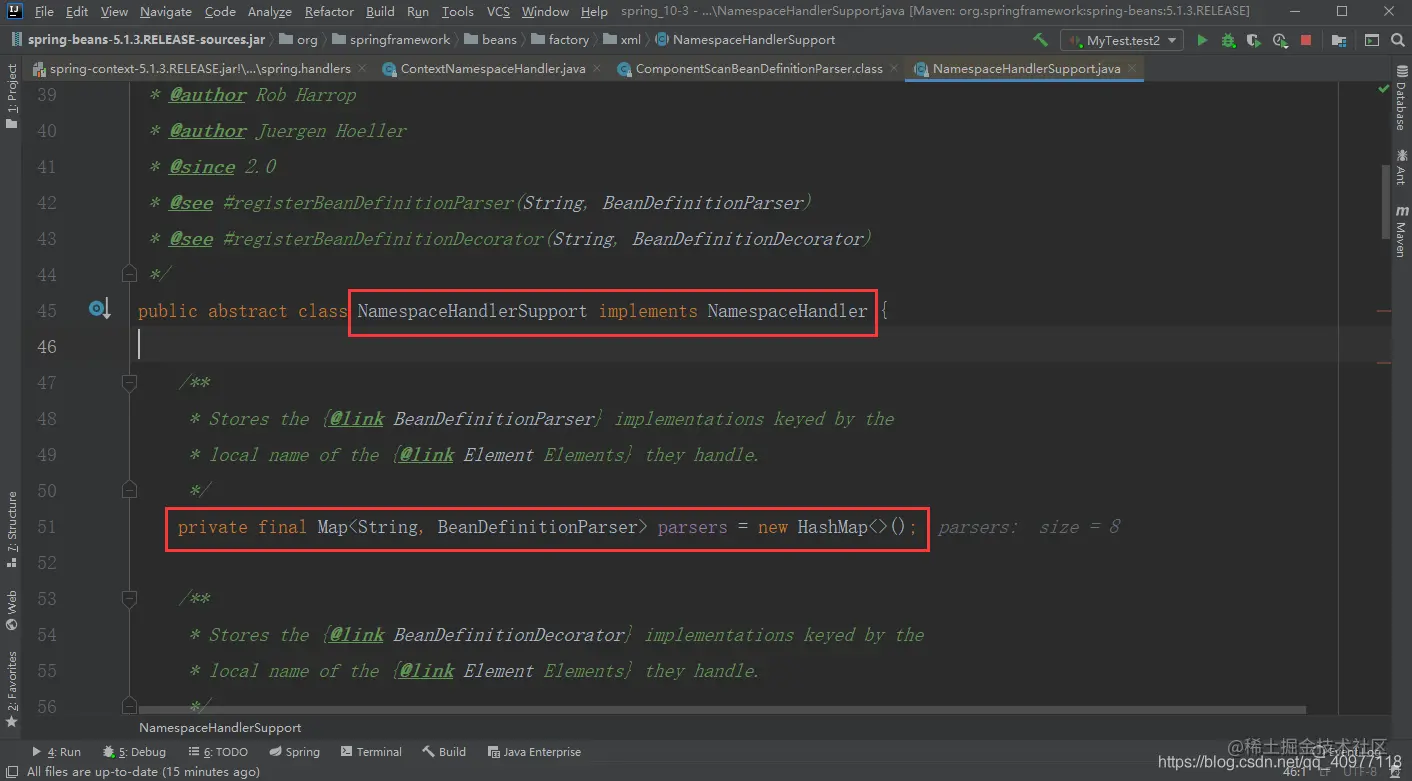
Task: Open the Debug tool window button
Action: (134, 752)
